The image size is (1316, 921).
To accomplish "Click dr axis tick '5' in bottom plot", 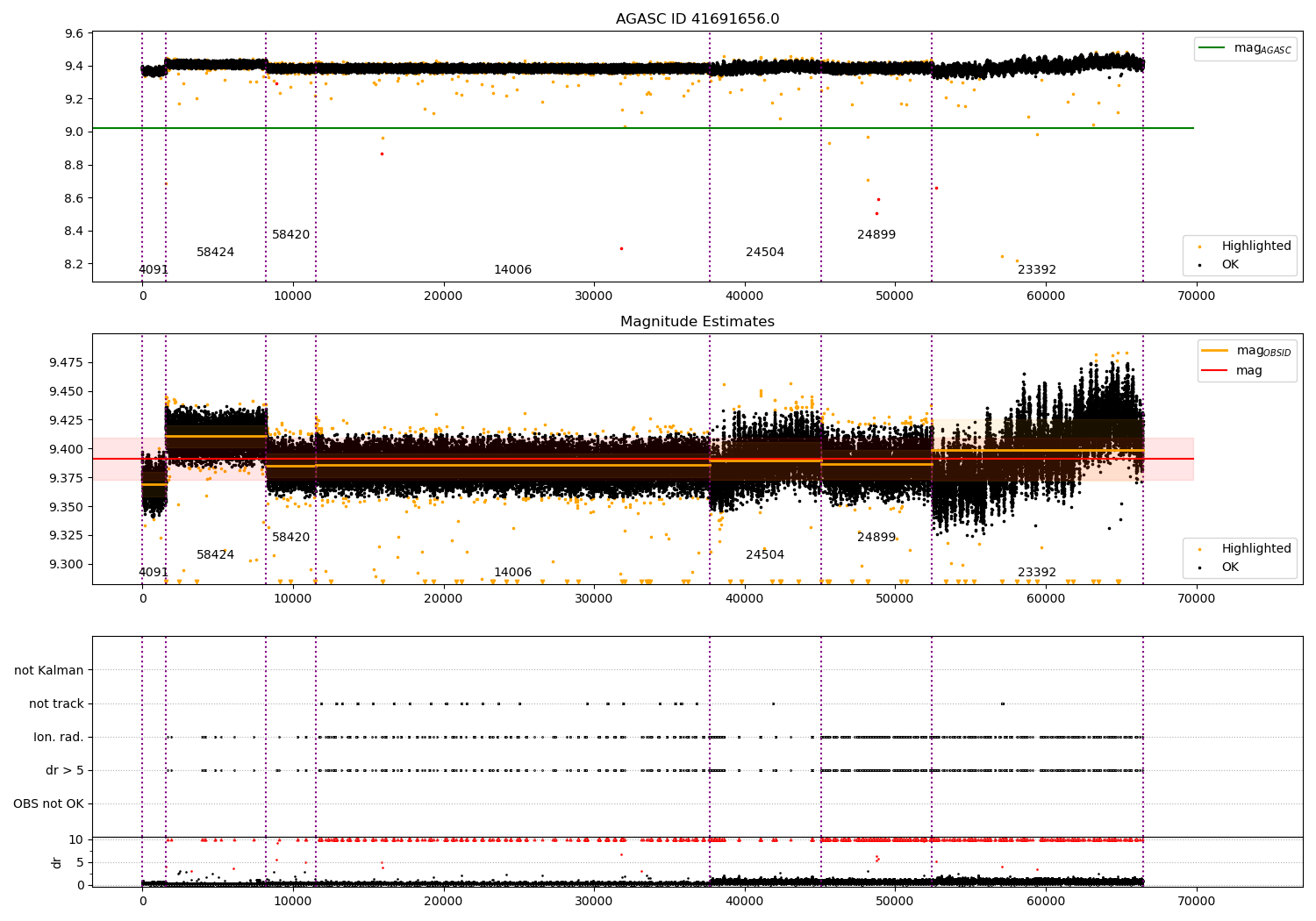I will click(81, 862).
